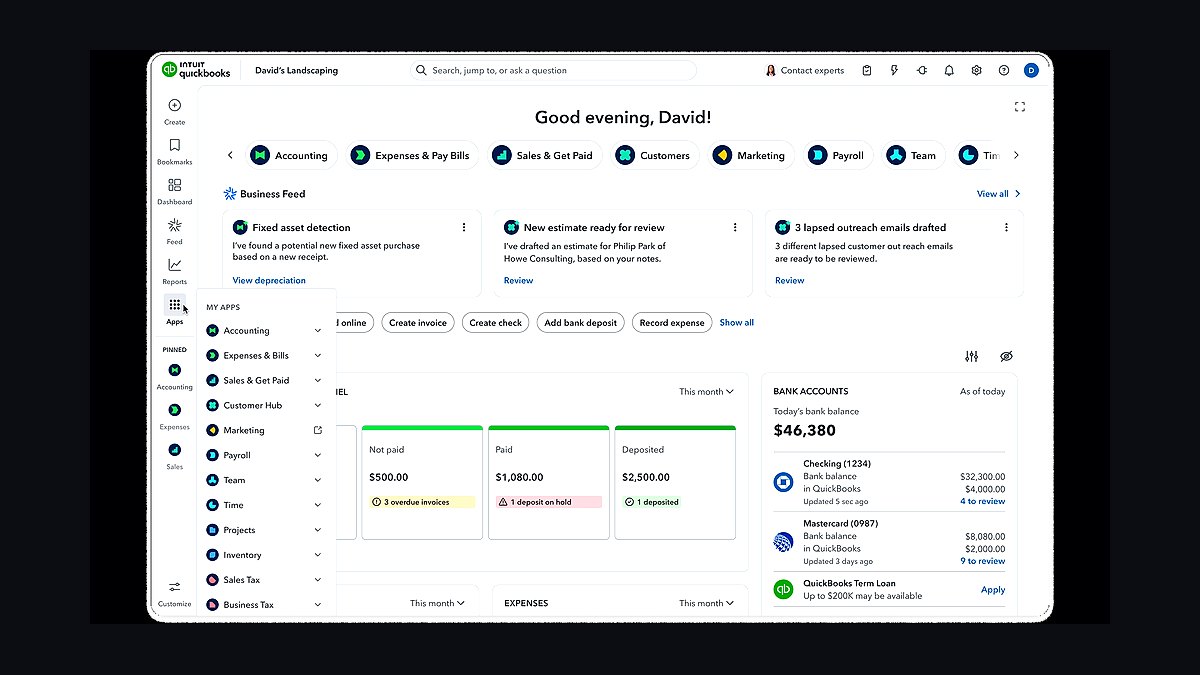
Task: Open funnel This month dropdown
Action: click(x=706, y=392)
